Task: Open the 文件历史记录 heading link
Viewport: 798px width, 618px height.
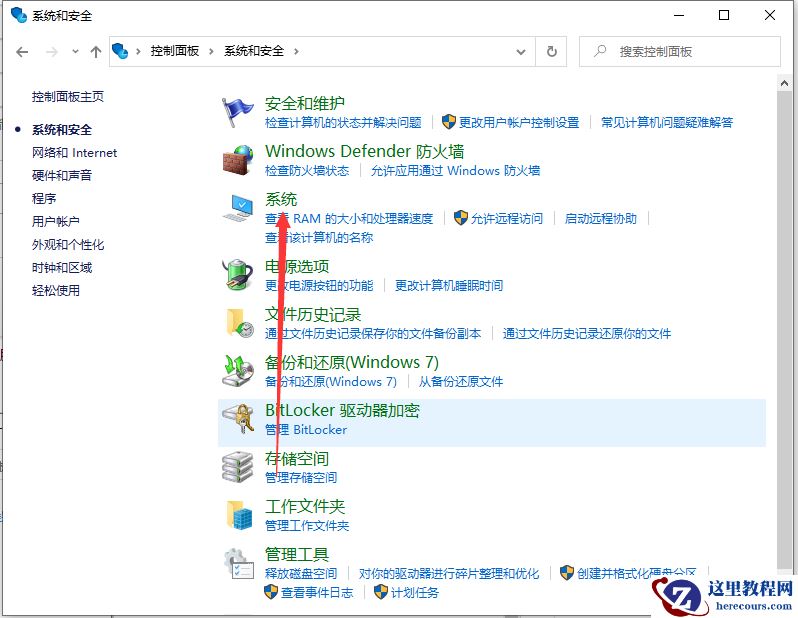Action: tap(313, 315)
